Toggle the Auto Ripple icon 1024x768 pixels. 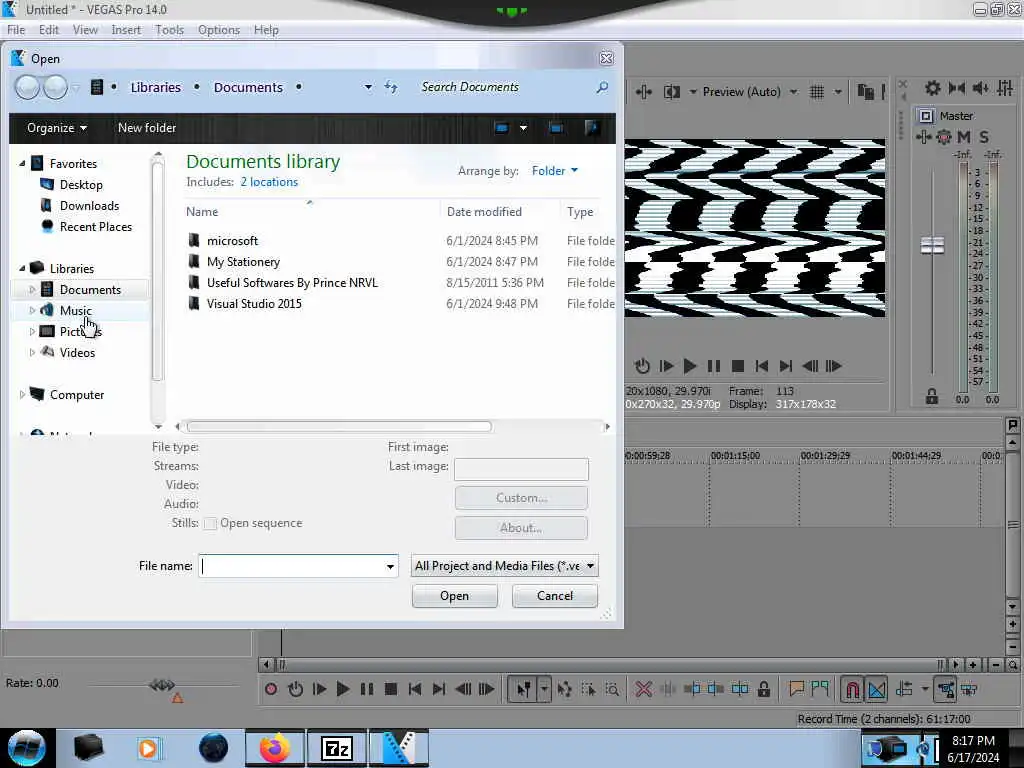tap(904, 689)
